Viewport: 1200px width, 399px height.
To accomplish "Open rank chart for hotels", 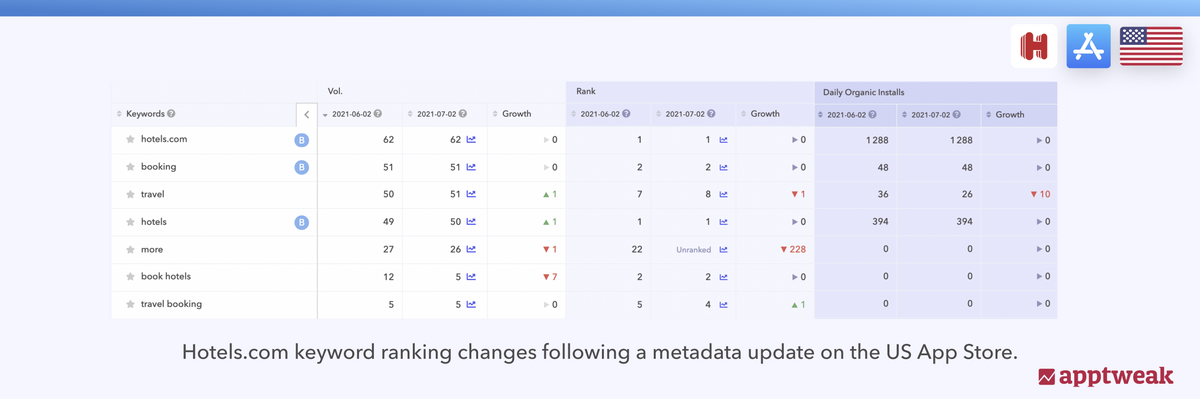I will 723,222.
